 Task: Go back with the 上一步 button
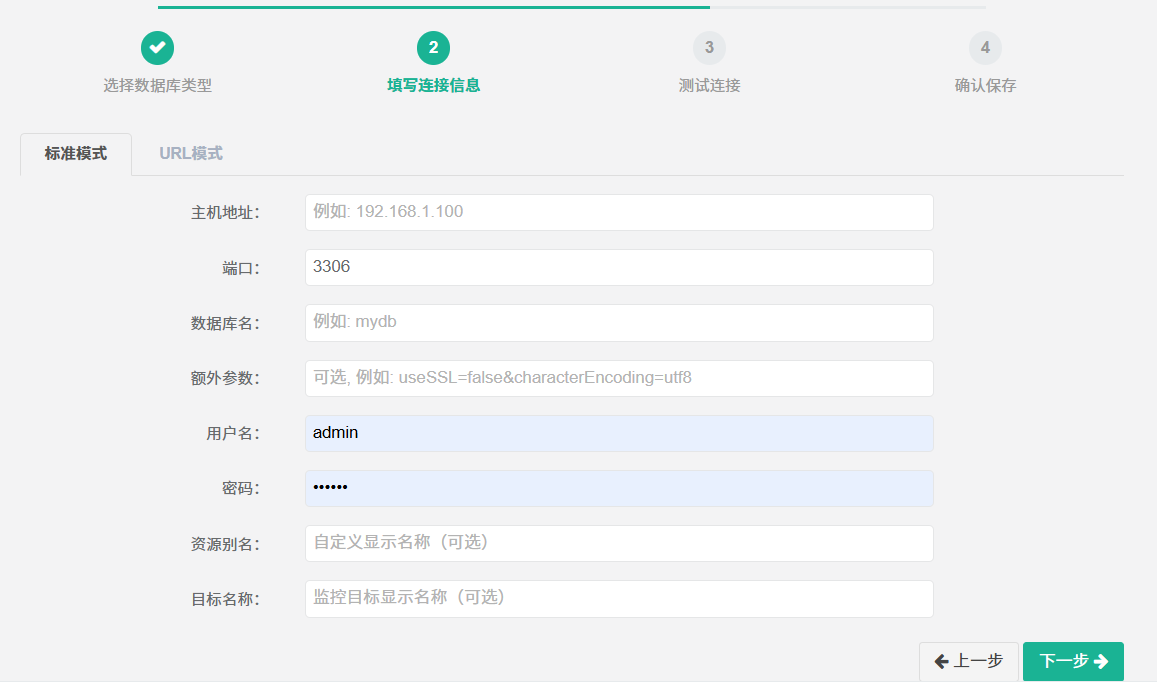coord(969,661)
